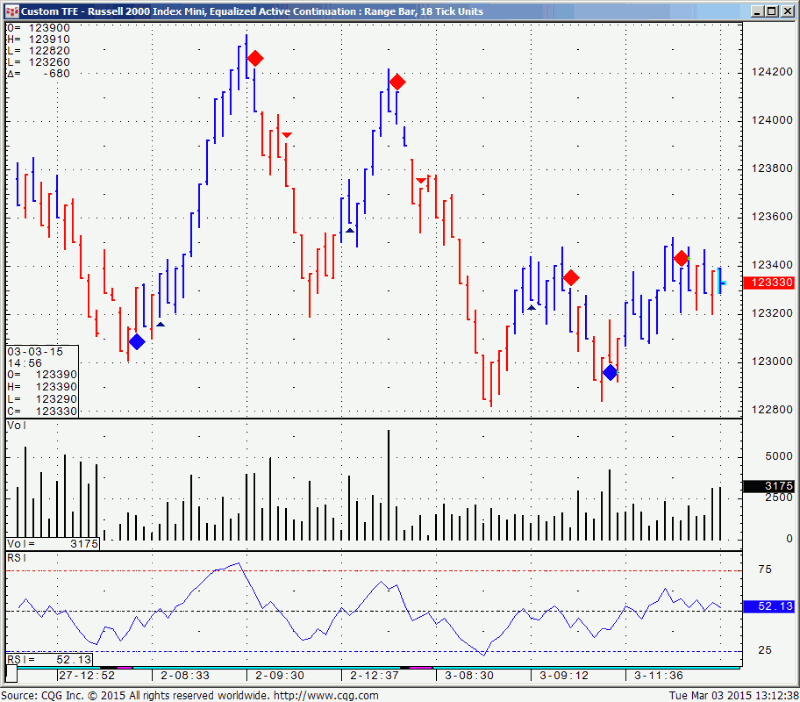
Task: Click the small red down-triangle near 124000
Action: 287,135
